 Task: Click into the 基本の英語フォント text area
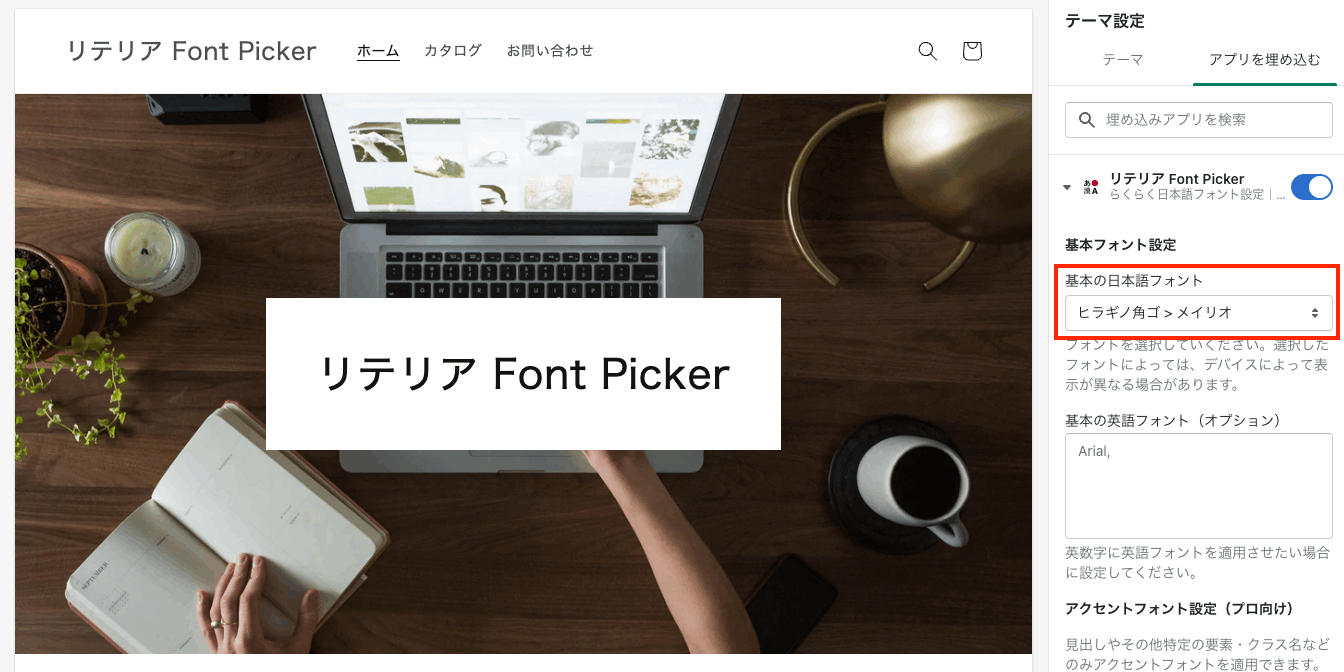1198,486
